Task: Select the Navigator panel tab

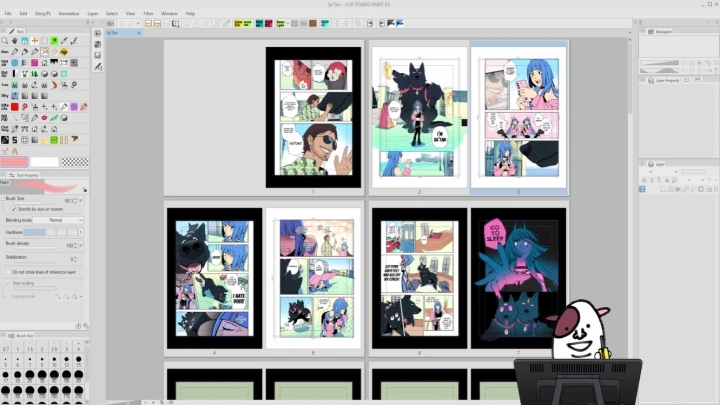Action: coord(660,31)
